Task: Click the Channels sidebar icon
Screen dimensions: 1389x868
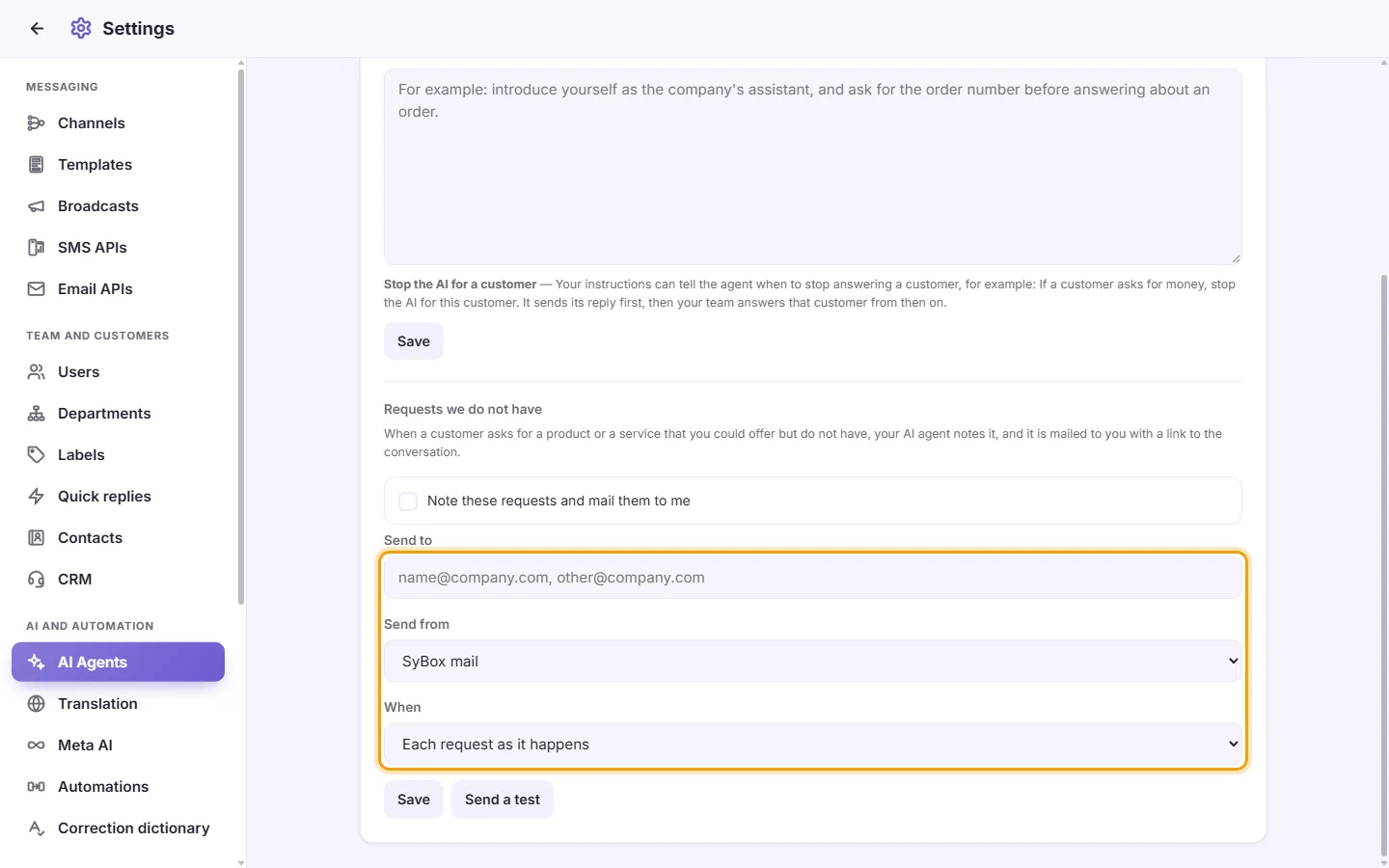Action: click(36, 122)
